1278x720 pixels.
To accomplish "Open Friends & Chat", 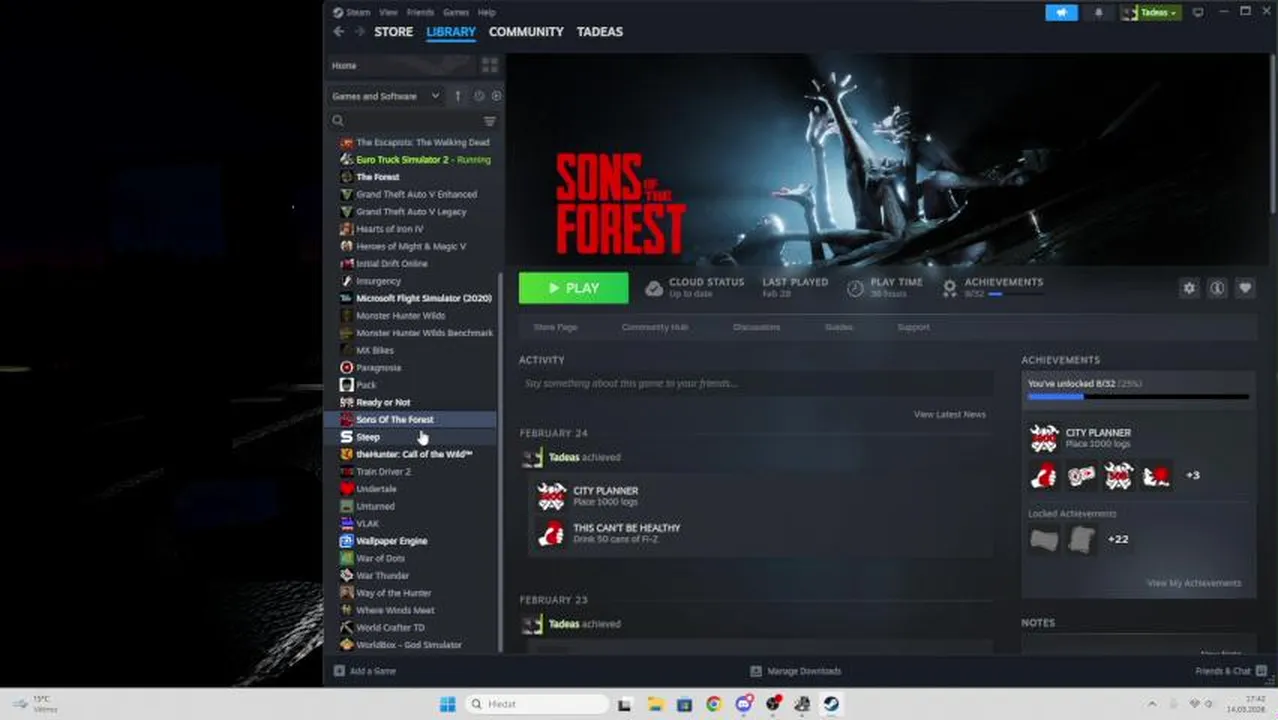I will pyautogui.click(x=1231, y=671).
